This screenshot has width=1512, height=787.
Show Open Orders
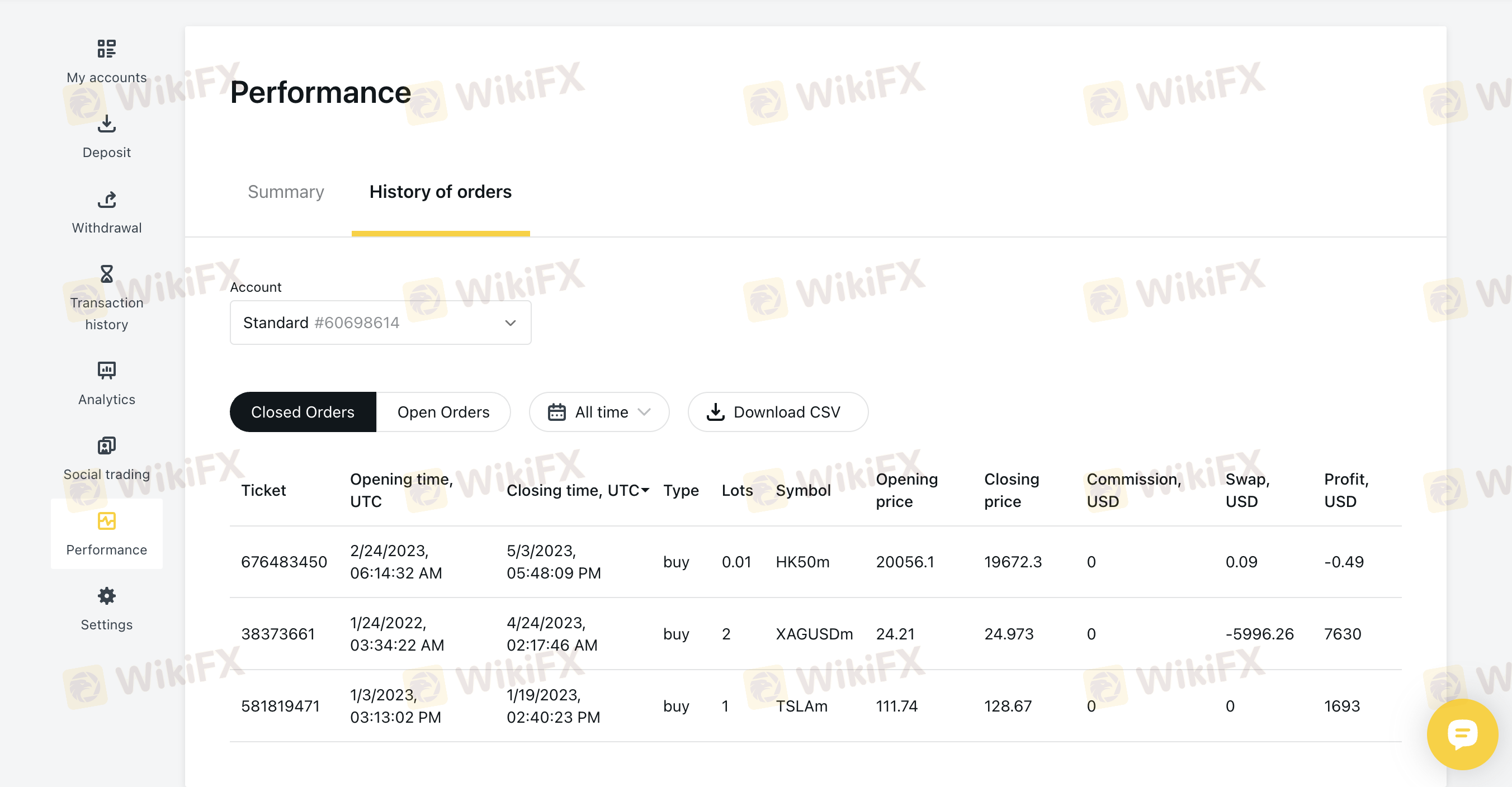point(443,412)
